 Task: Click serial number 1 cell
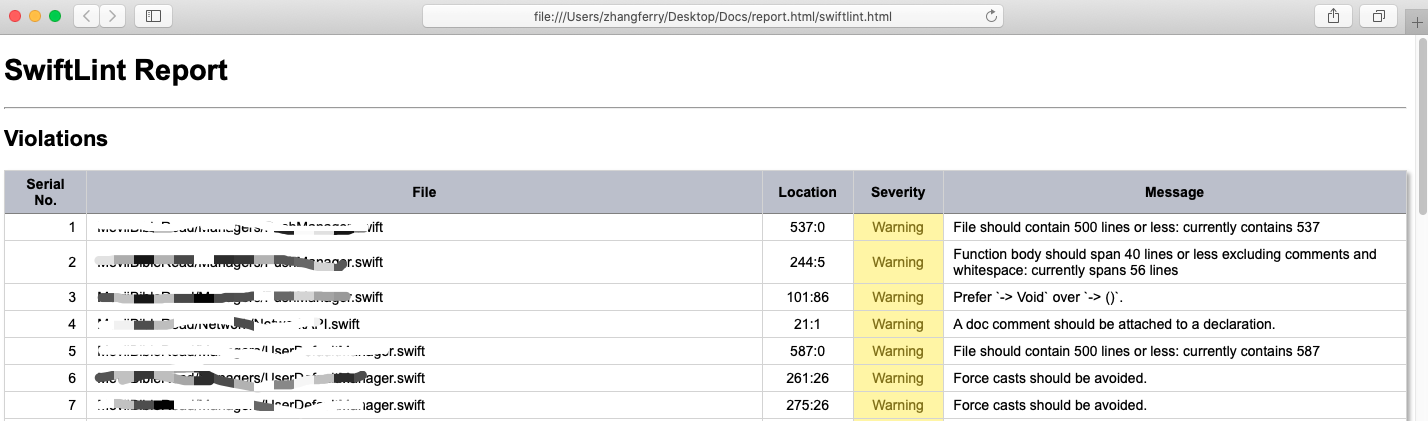(x=46, y=227)
